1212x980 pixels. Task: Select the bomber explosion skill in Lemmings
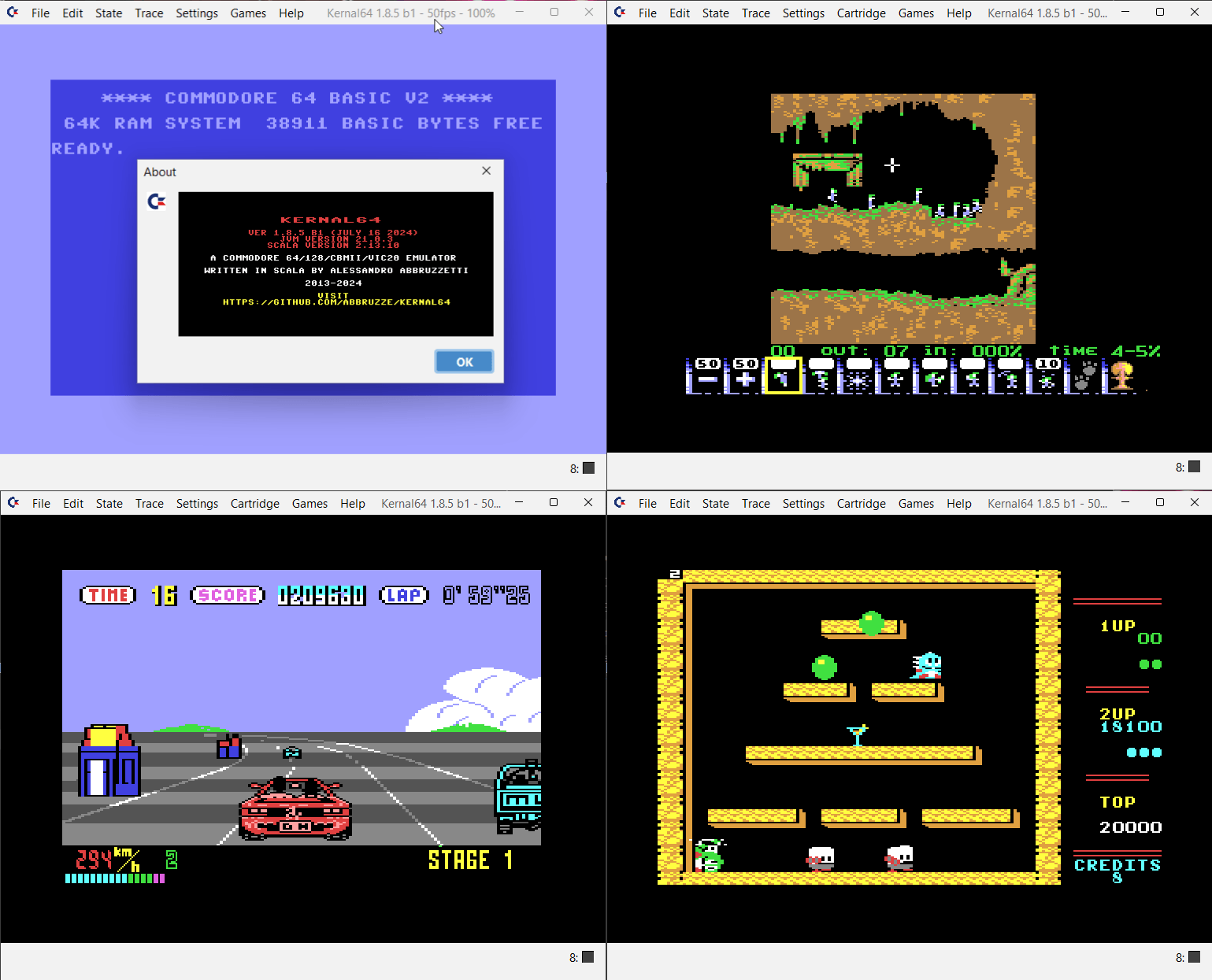[x=858, y=375]
